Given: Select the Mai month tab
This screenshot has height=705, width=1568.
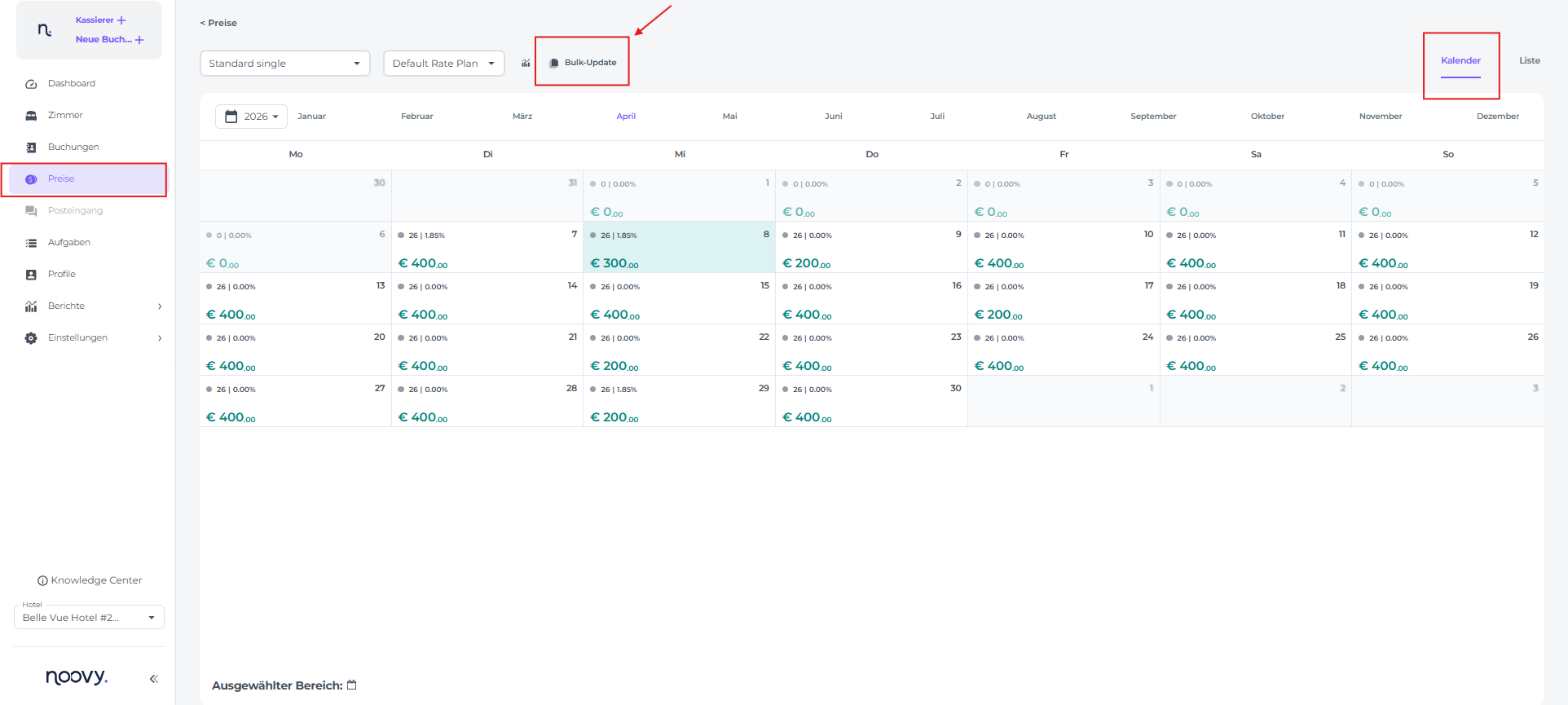Looking at the screenshot, I should (x=729, y=117).
